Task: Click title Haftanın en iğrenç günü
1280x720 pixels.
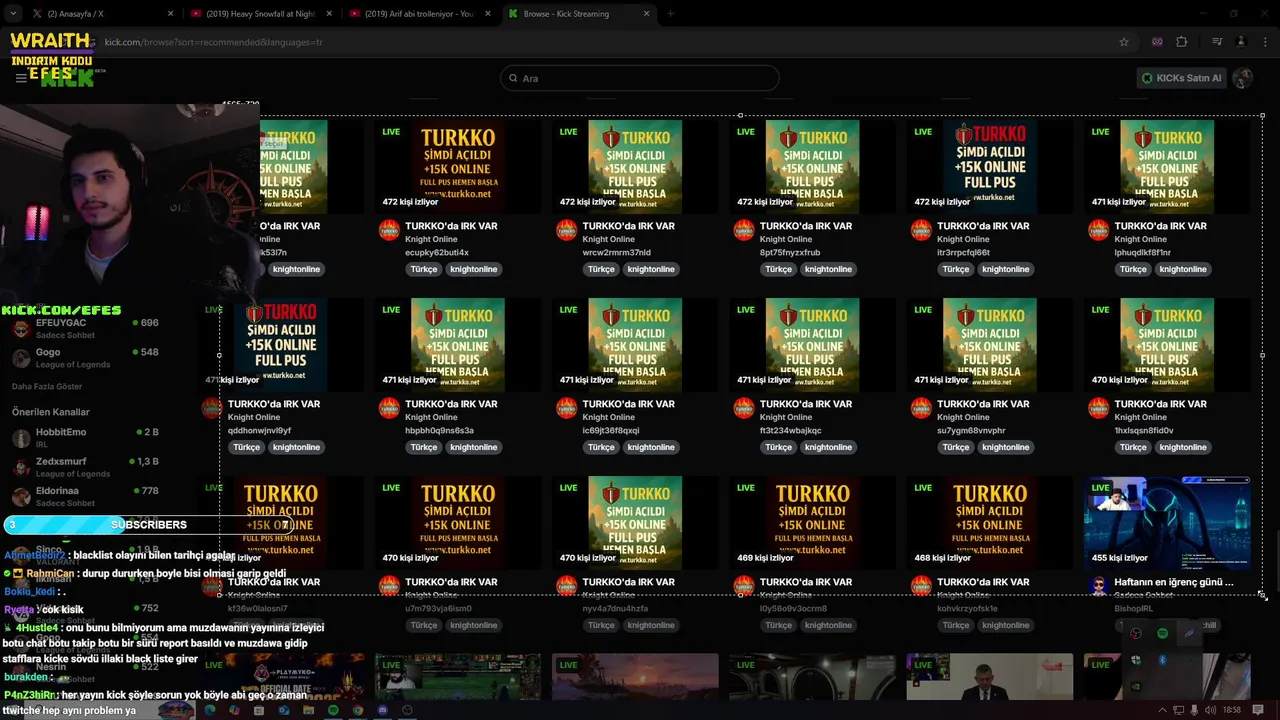Action: click(1174, 582)
